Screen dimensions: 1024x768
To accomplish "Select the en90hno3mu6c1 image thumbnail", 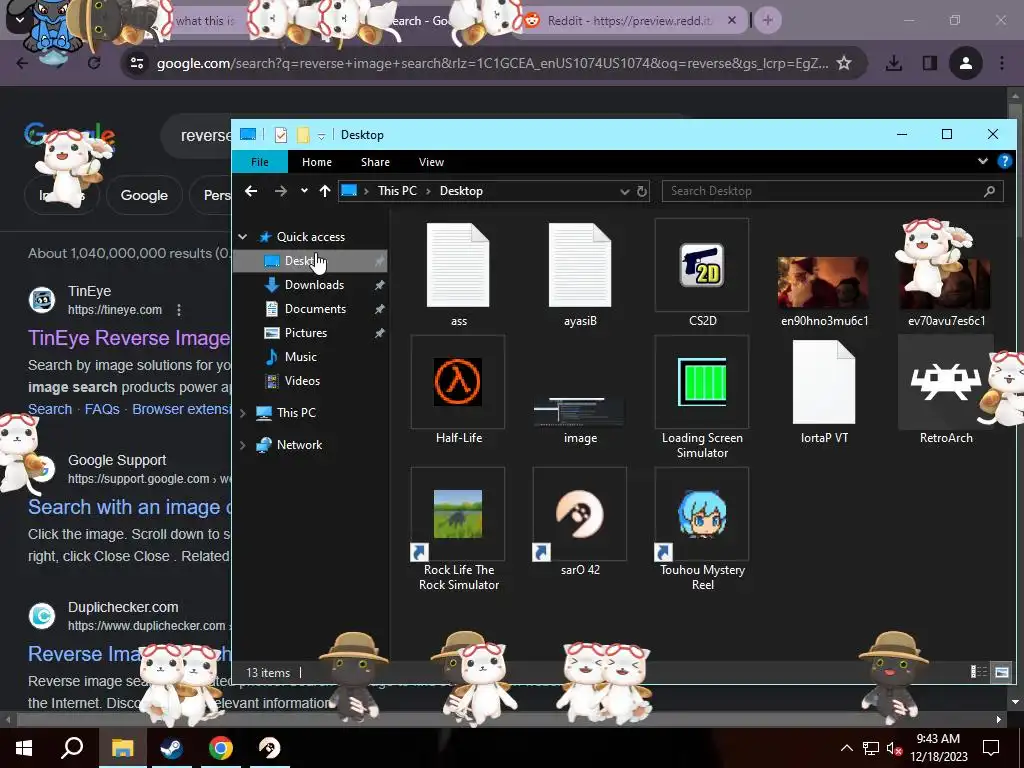I will [x=824, y=282].
